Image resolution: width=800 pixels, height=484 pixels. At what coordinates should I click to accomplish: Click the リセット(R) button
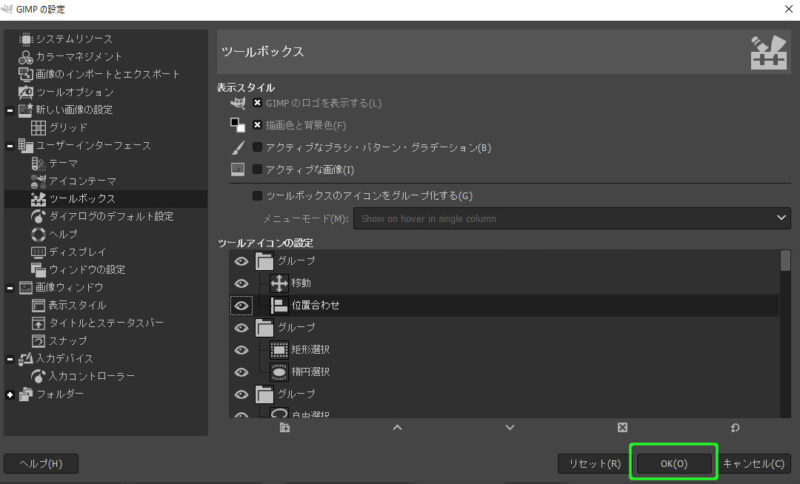pos(594,464)
